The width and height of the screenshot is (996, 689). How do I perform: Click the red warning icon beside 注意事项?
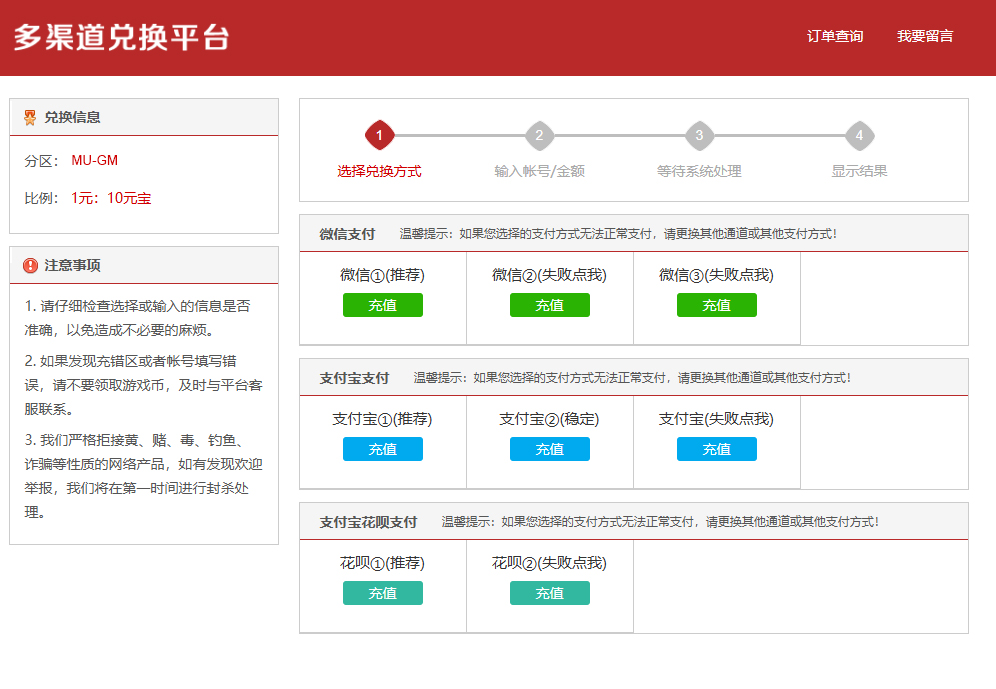coord(30,265)
